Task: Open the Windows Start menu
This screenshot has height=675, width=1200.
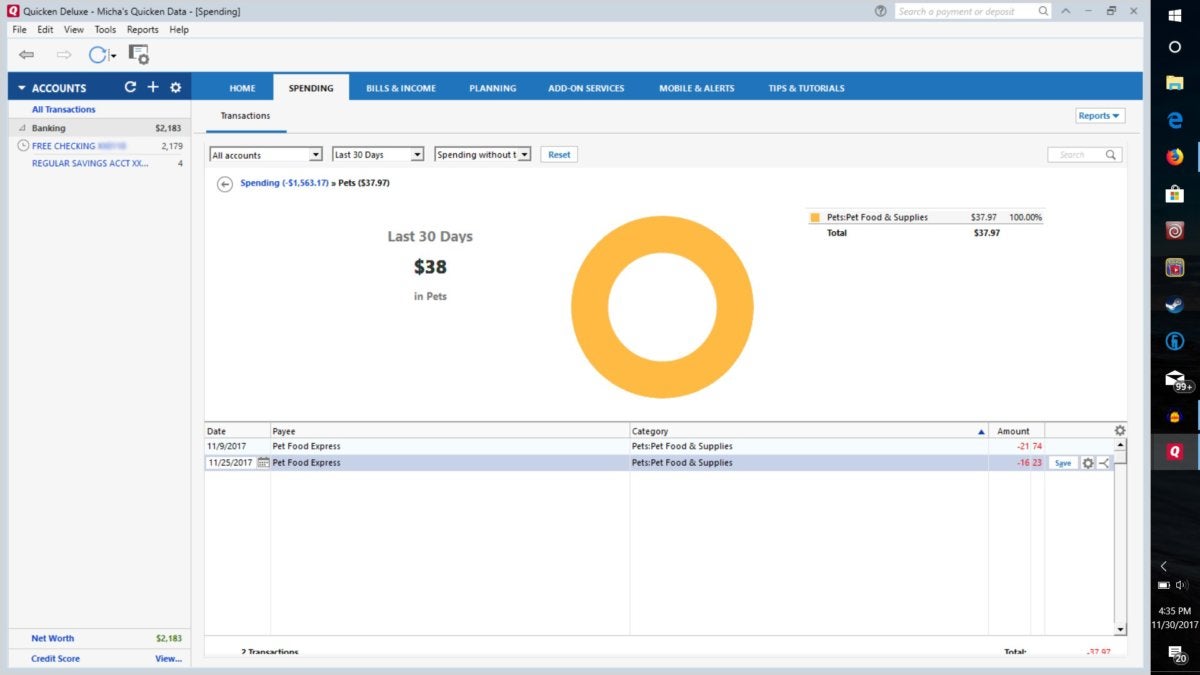Action: coord(1175,15)
